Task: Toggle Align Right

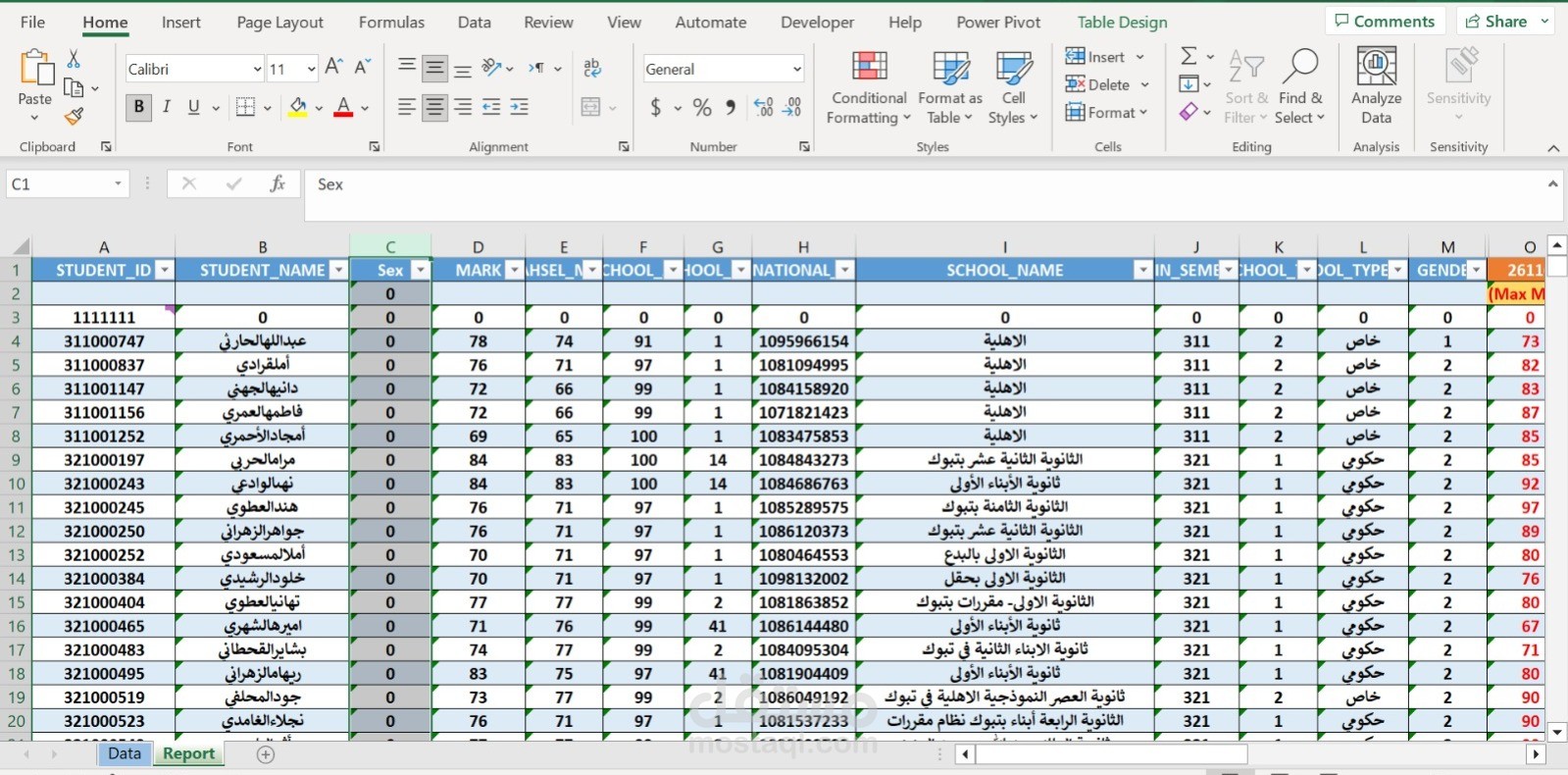Action: coord(463,107)
